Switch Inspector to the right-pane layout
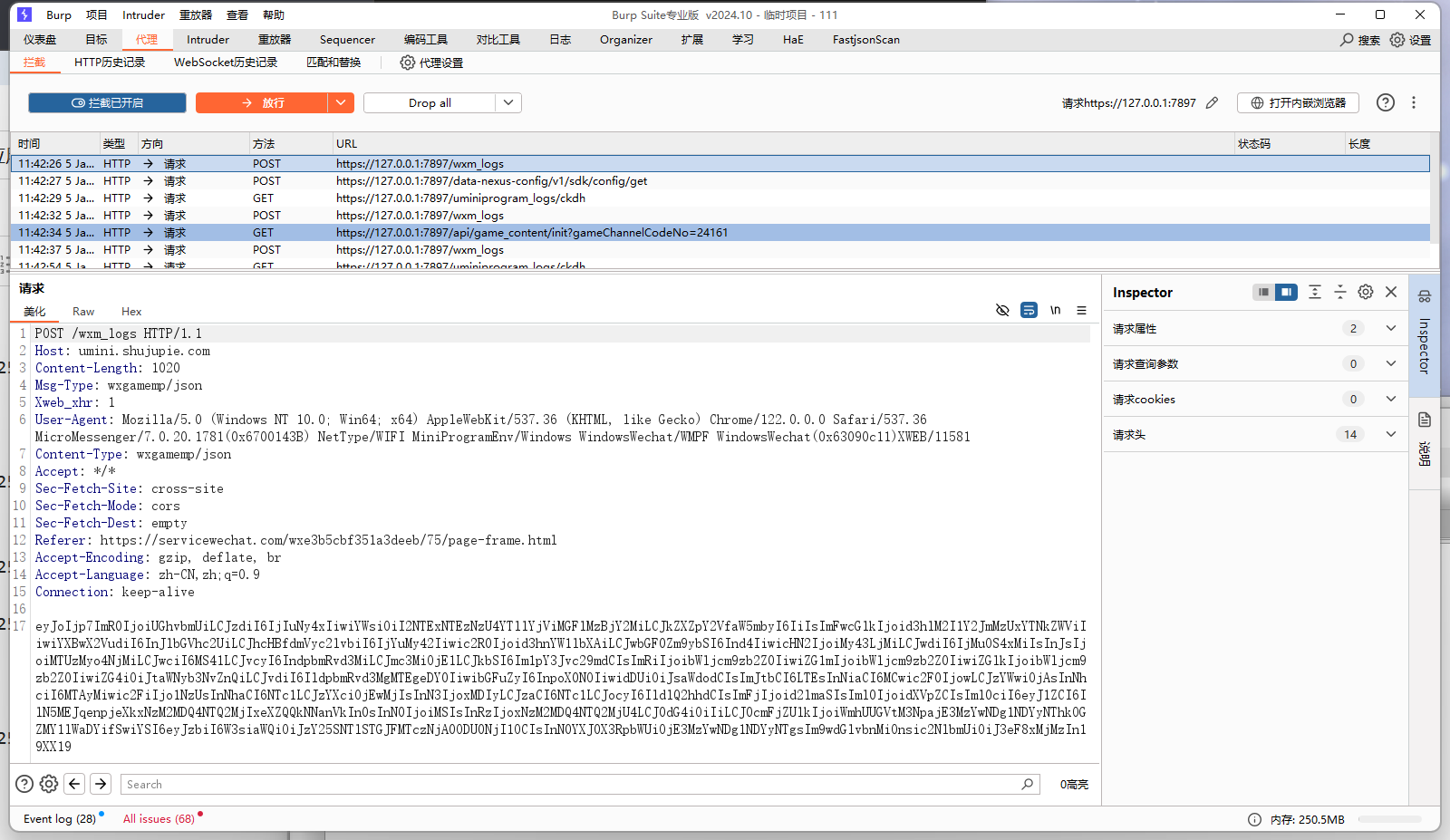This screenshot has height=840, width=1450. (1286, 292)
